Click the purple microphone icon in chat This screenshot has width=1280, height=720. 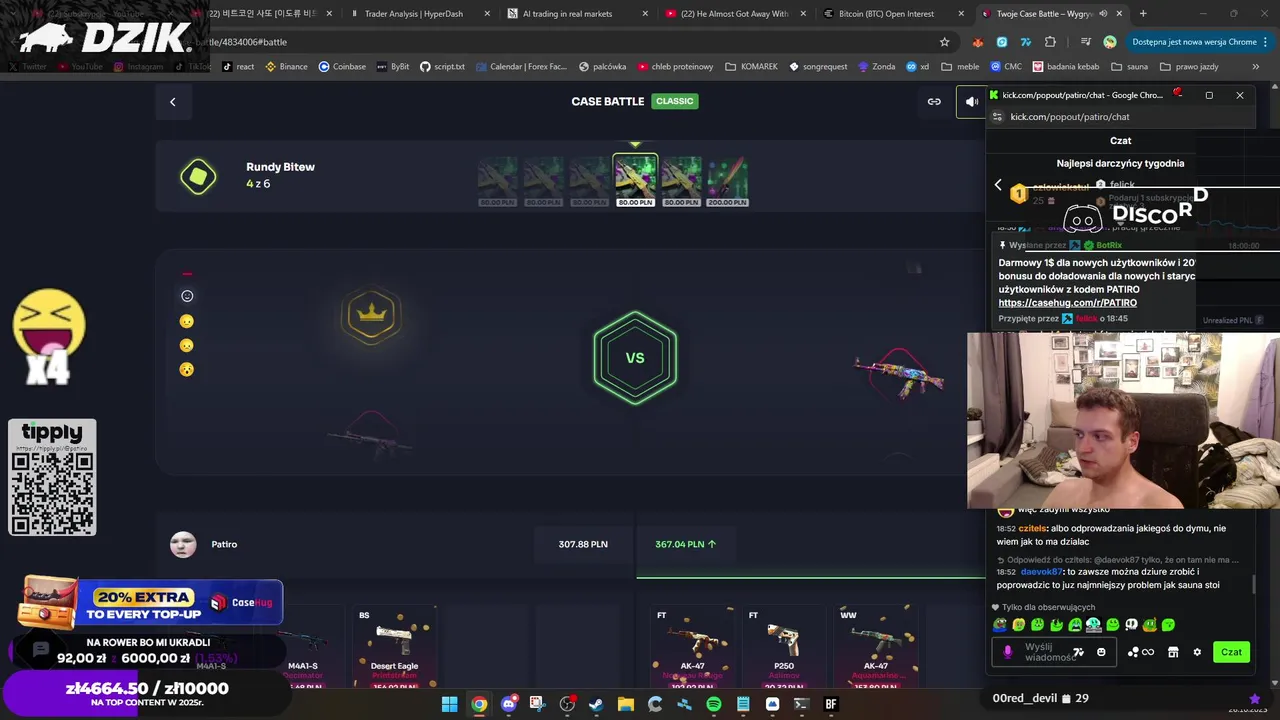pos(1007,652)
